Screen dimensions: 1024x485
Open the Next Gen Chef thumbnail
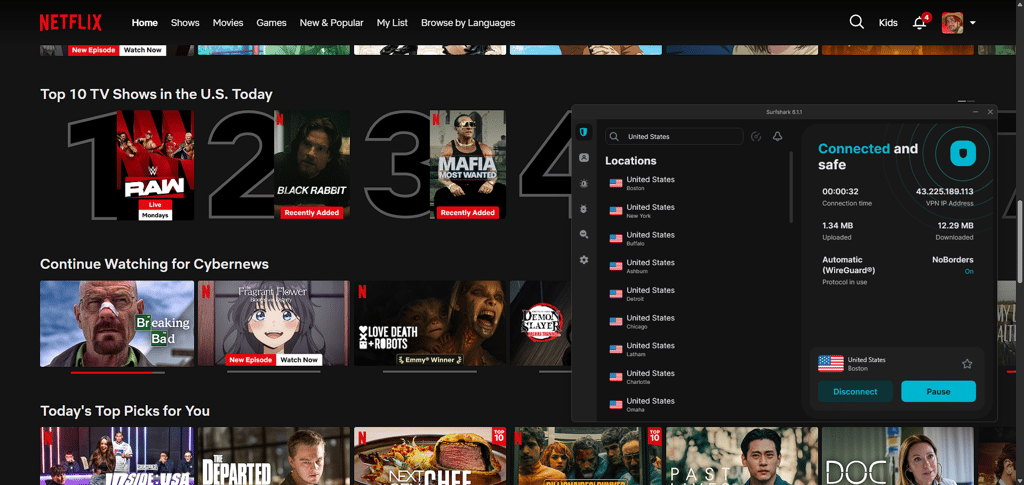point(430,456)
